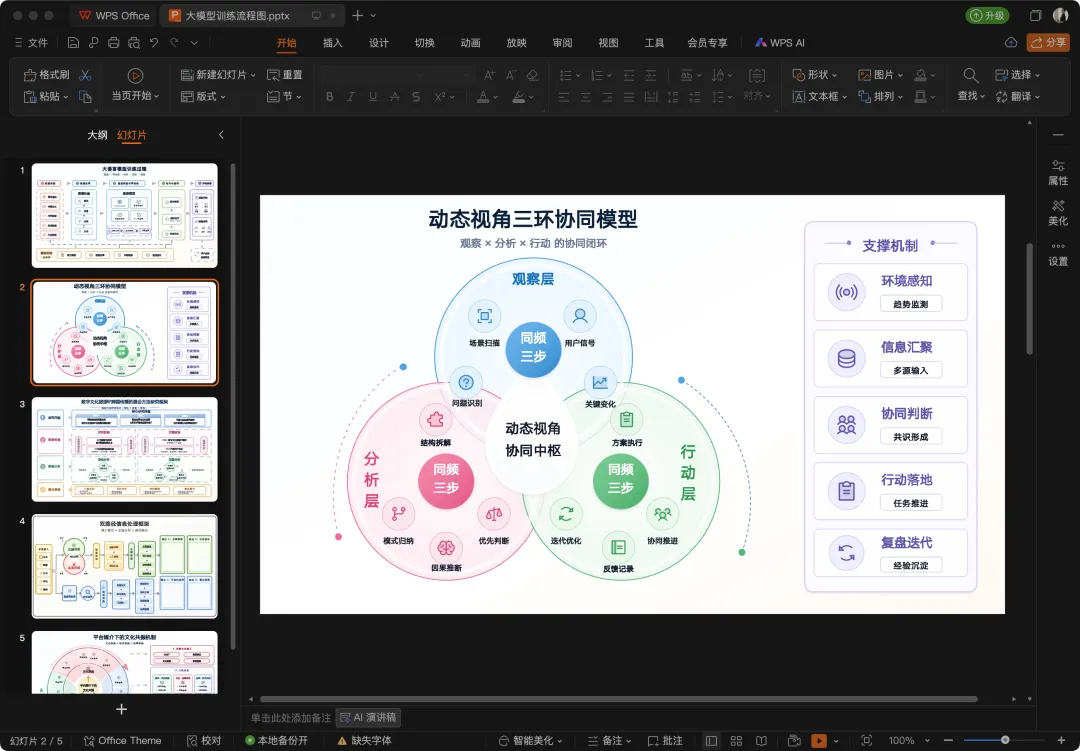Open the 翻译 translate dropdown
The width and height of the screenshot is (1080, 751).
pos(1018,96)
